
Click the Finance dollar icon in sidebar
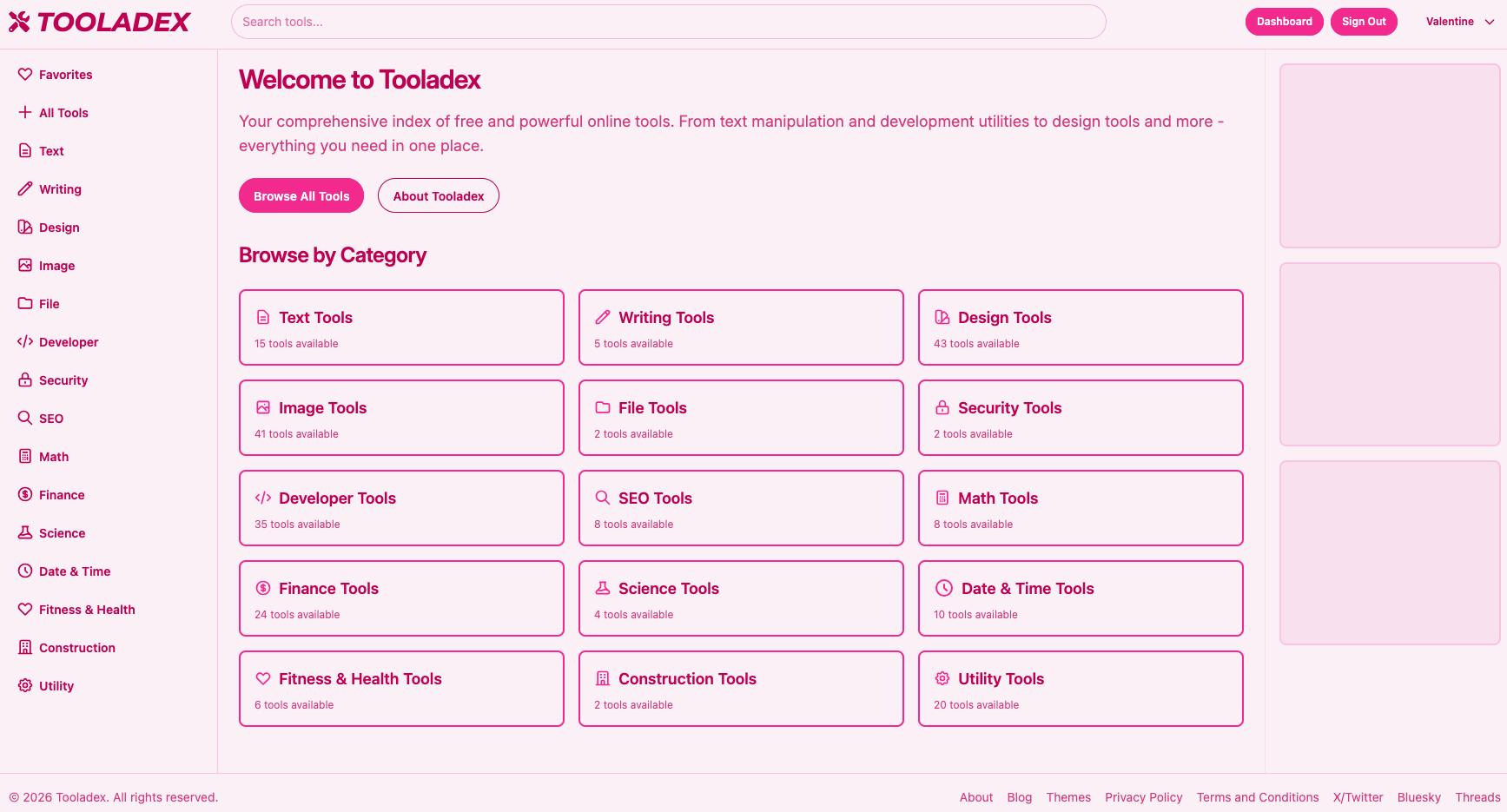(25, 495)
